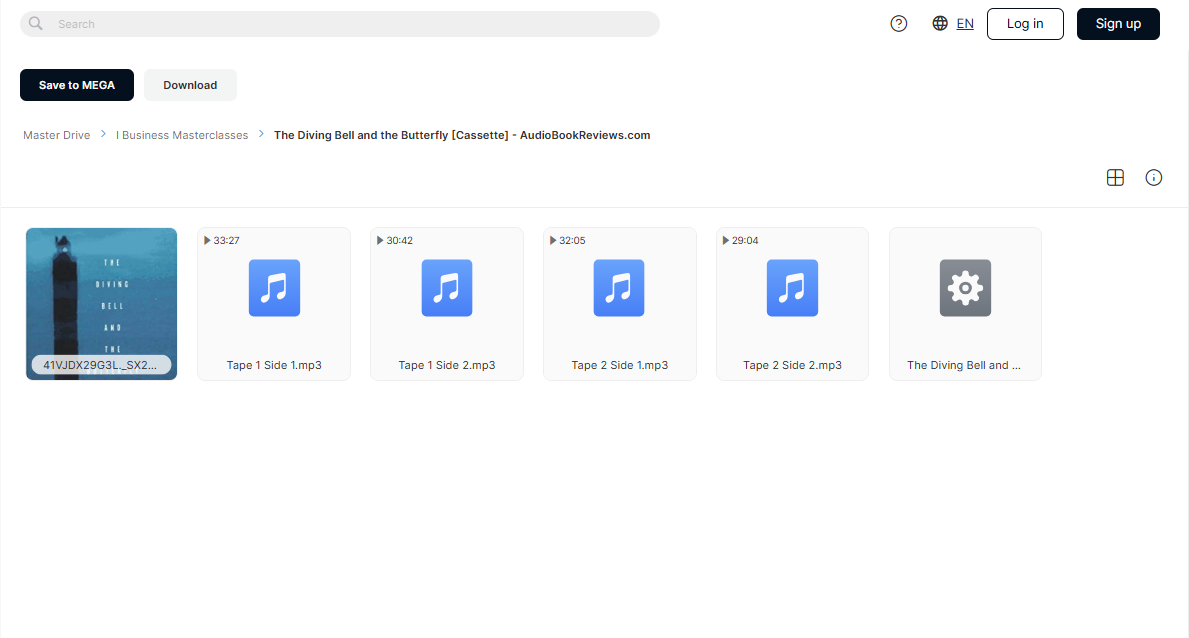Open the Diving Bell cover image thumbnail
Screen dimensions: 1189x638
(x=102, y=303)
